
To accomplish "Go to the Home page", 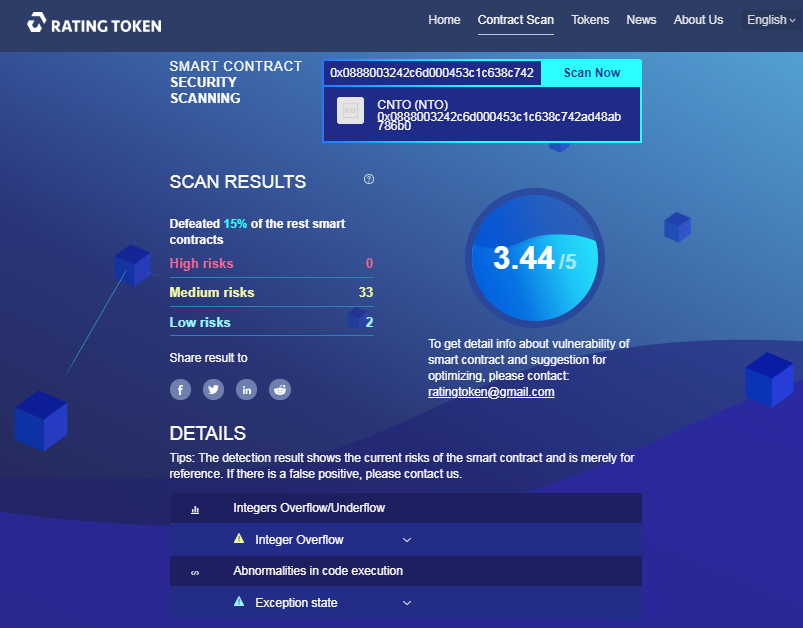I will (x=444, y=20).
